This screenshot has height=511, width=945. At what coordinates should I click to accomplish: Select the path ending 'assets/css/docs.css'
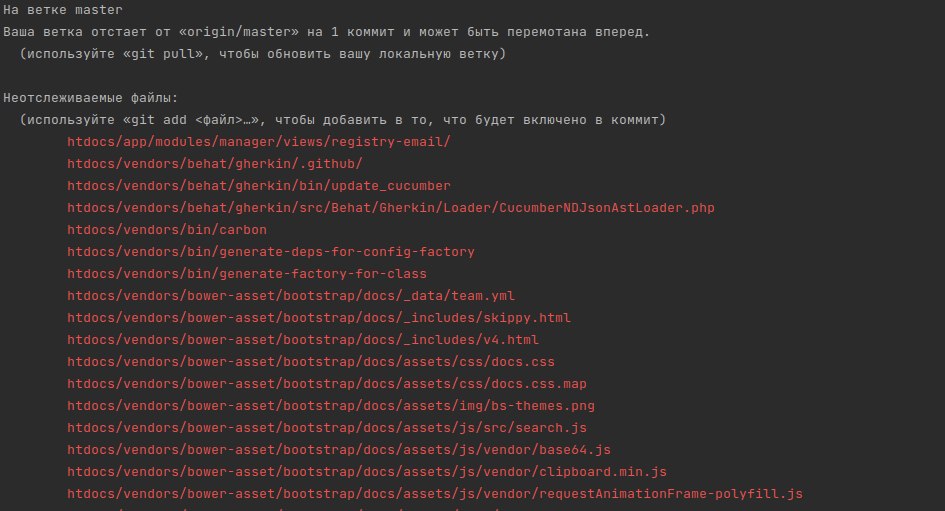310,362
